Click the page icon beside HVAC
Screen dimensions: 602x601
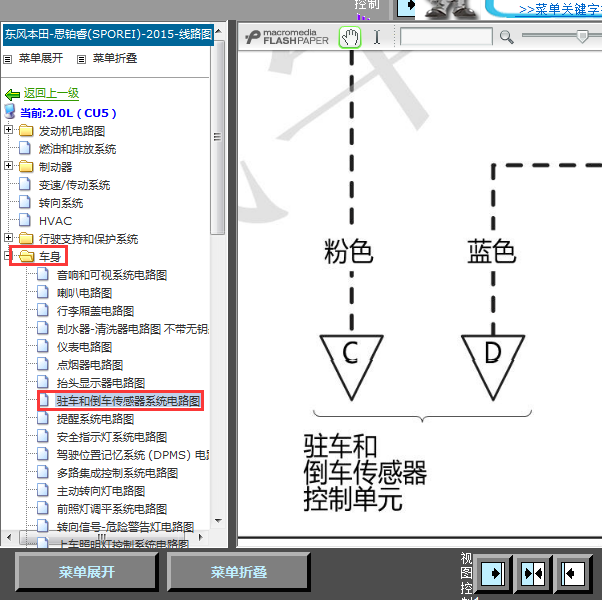click(x=25, y=220)
